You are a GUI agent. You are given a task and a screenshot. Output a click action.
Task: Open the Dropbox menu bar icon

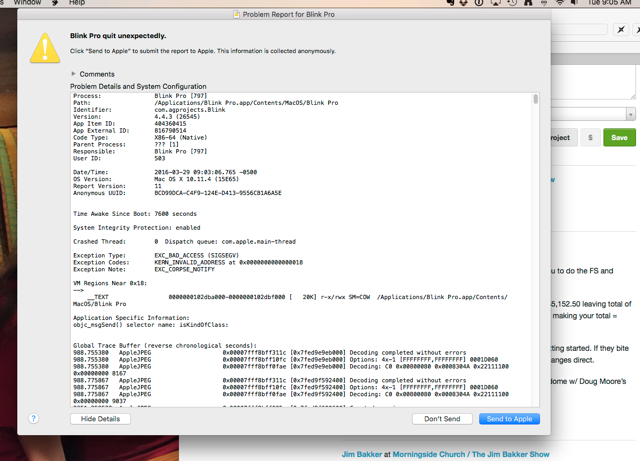(x=464, y=2)
